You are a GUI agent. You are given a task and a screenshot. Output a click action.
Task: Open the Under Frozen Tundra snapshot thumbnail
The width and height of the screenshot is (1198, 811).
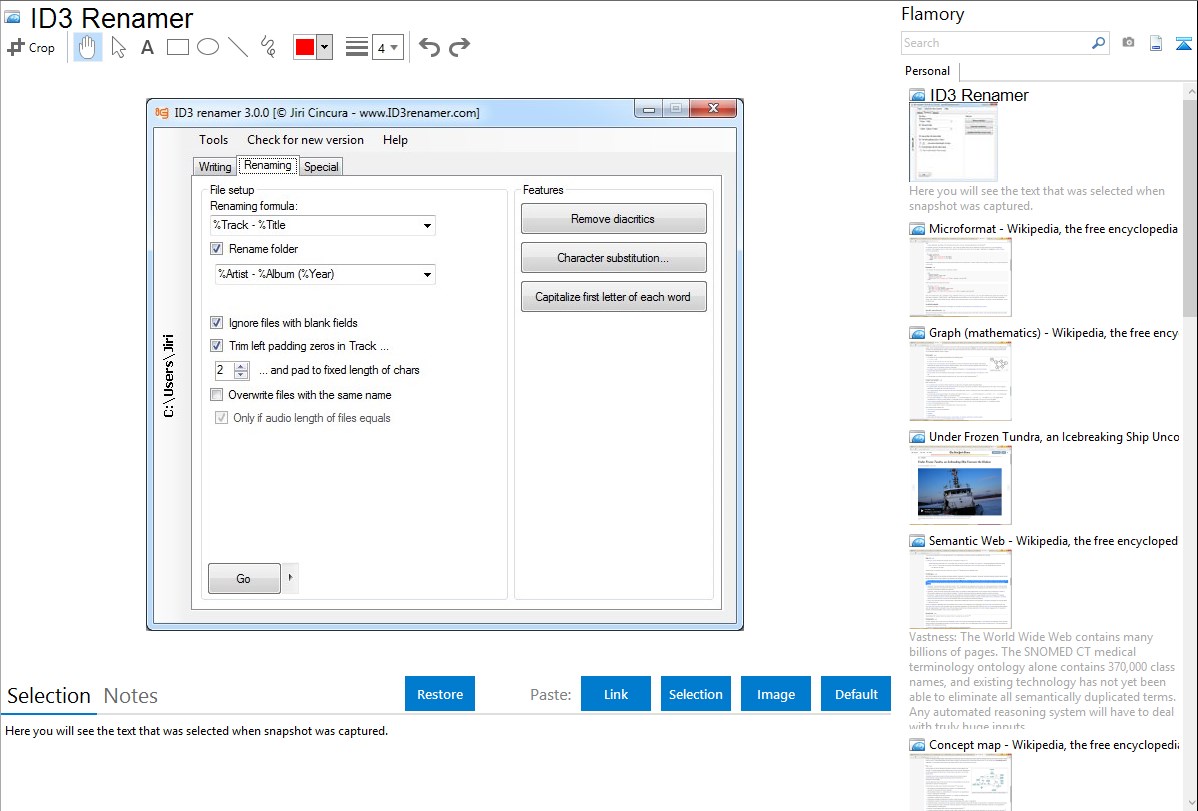[x=960, y=485]
